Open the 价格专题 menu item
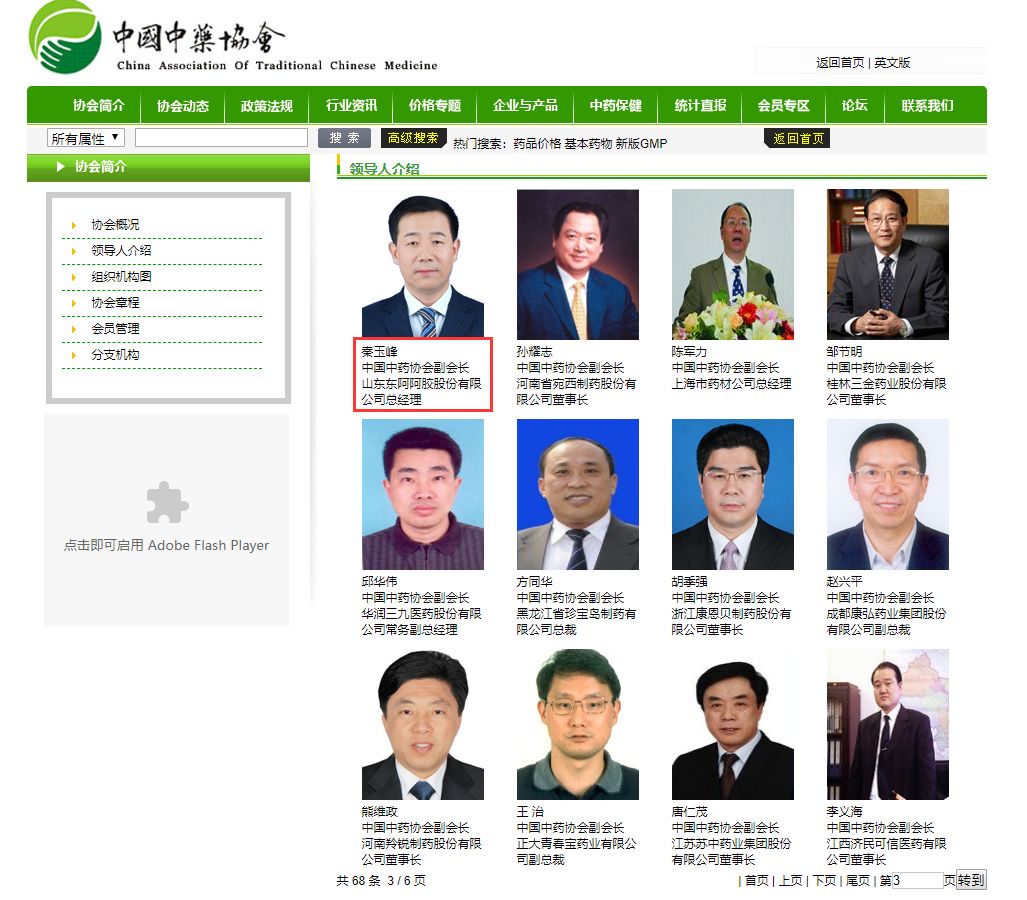This screenshot has height=900, width=1027. pos(435,105)
